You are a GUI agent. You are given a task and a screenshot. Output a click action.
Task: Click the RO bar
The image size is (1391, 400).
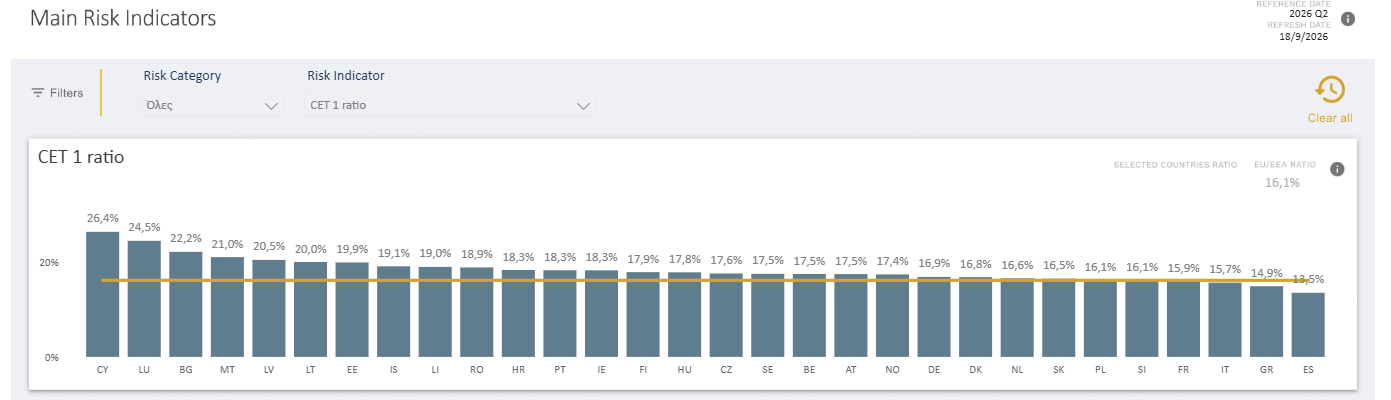click(477, 312)
